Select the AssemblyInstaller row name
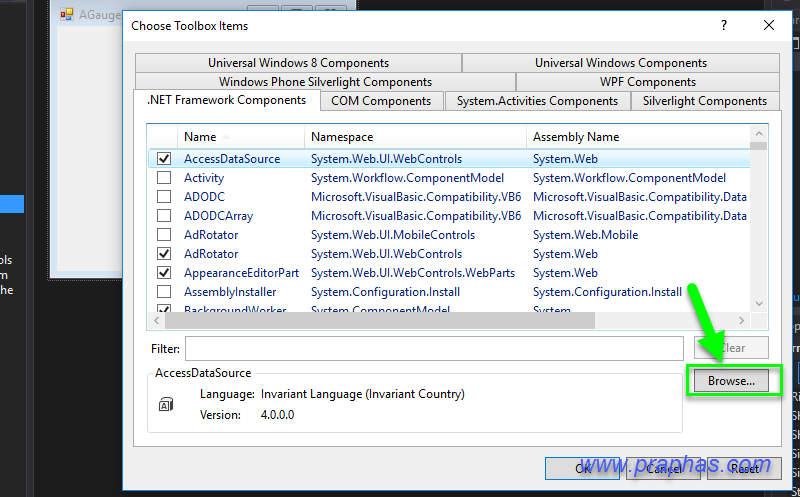The width and height of the screenshot is (800, 497). coord(230,292)
